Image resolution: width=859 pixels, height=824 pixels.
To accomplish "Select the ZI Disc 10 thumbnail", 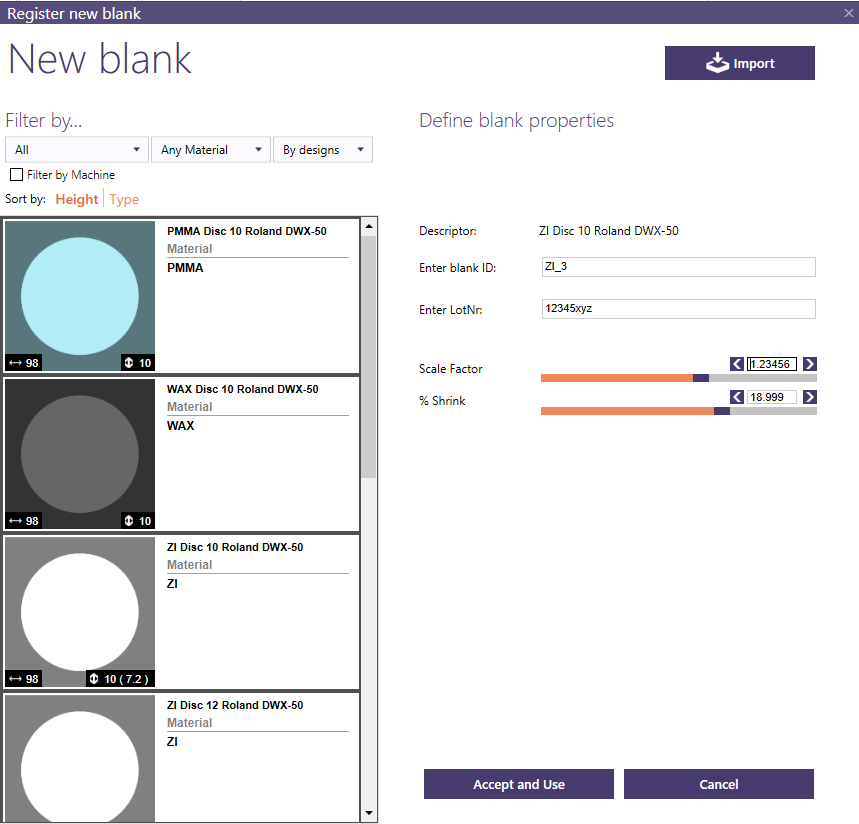I will pyautogui.click(x=80, y=612).
